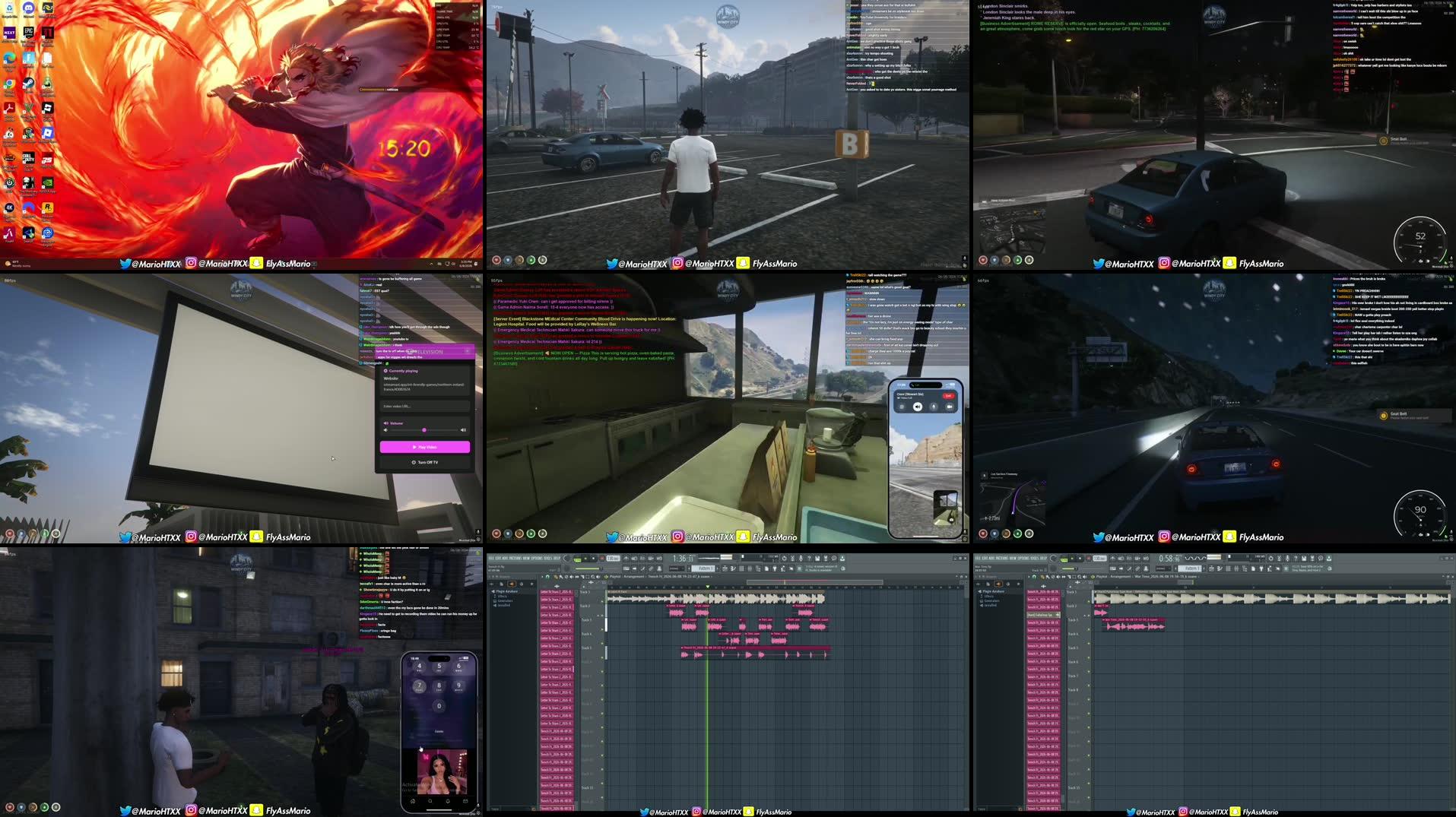Open the Recycle Bin desktop icon
Viewport: 1456px width, 817px height.
9,8
